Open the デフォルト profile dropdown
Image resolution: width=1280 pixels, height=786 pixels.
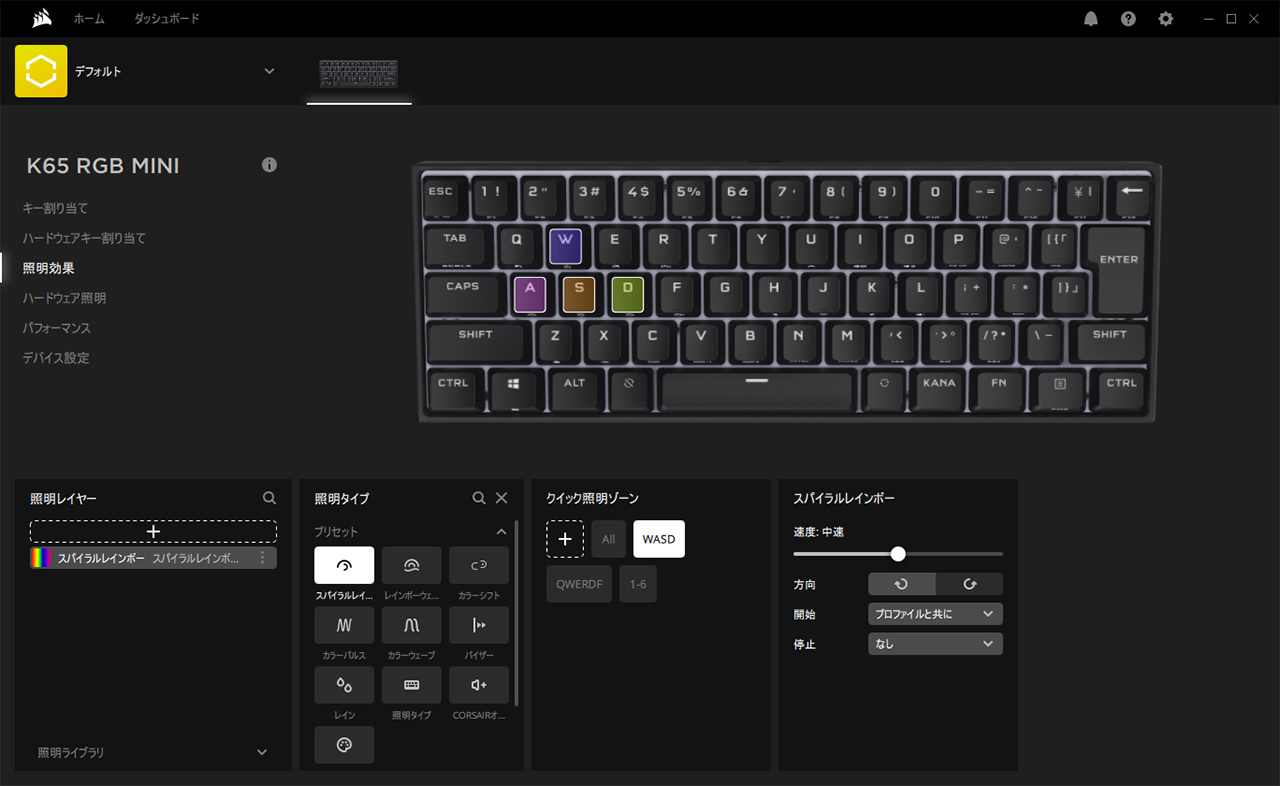[x=269, y=71]
